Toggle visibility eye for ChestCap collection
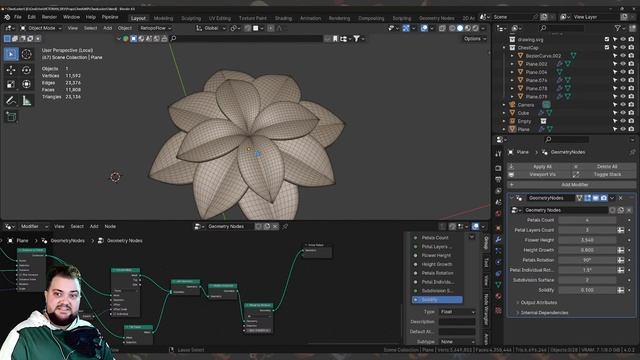The height and width of the screenshot is (360, 640). click(623, 47)
